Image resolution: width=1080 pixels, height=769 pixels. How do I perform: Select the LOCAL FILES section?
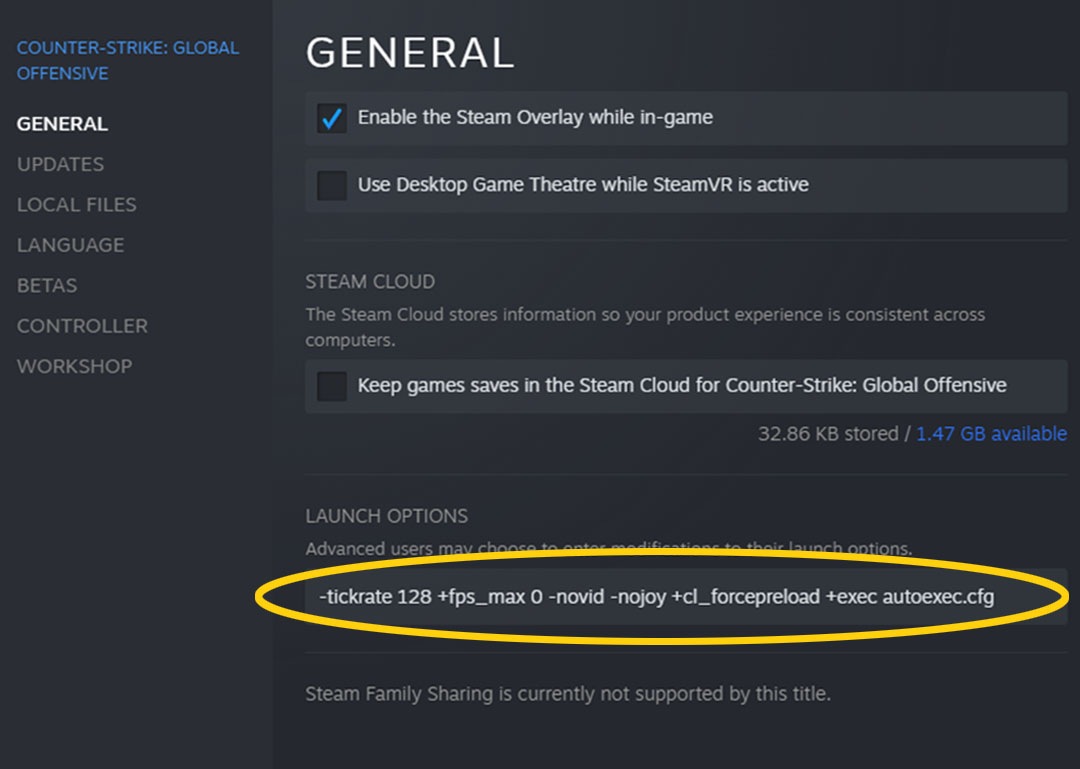76,204
